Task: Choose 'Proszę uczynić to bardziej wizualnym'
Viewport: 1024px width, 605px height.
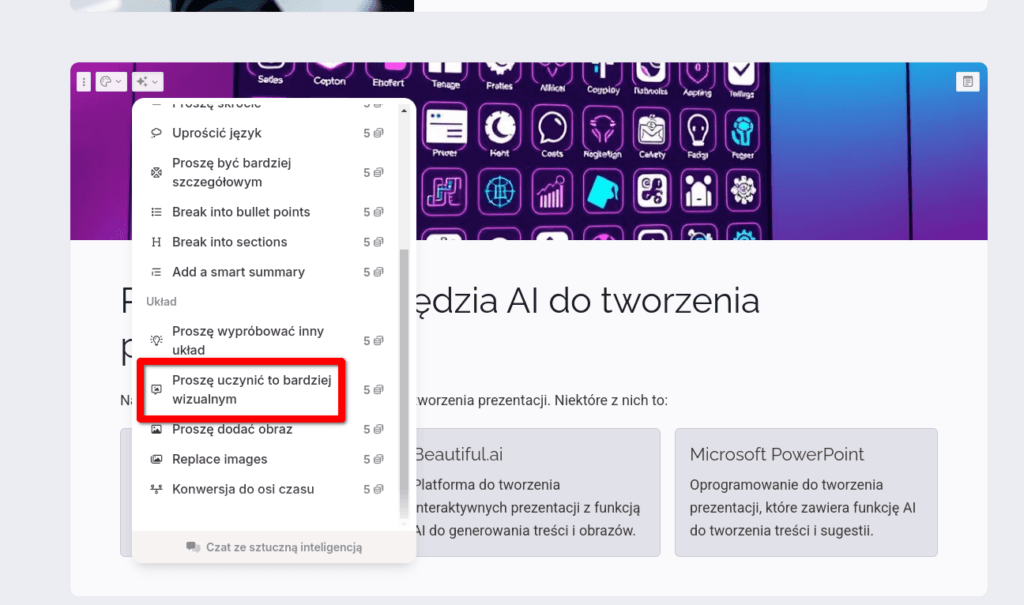Action: [x=266, y=389]
